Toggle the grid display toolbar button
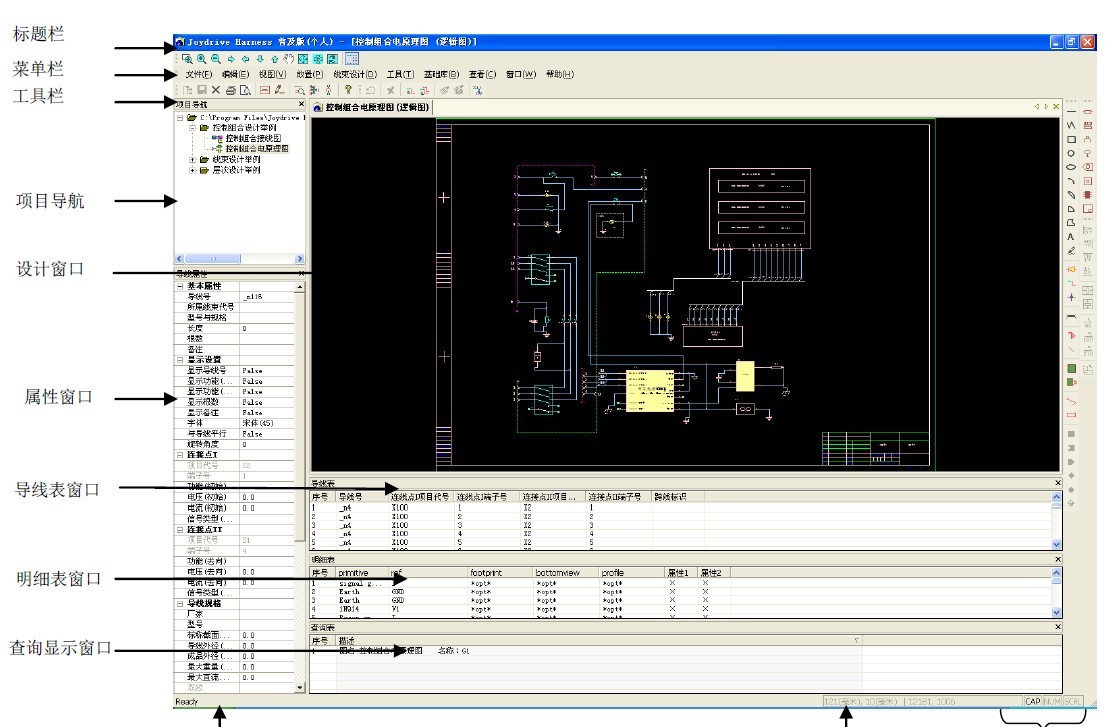Image resolution: width=1110 pixels, height=727 pixels. pyautogui.click(x=352, y=60)
